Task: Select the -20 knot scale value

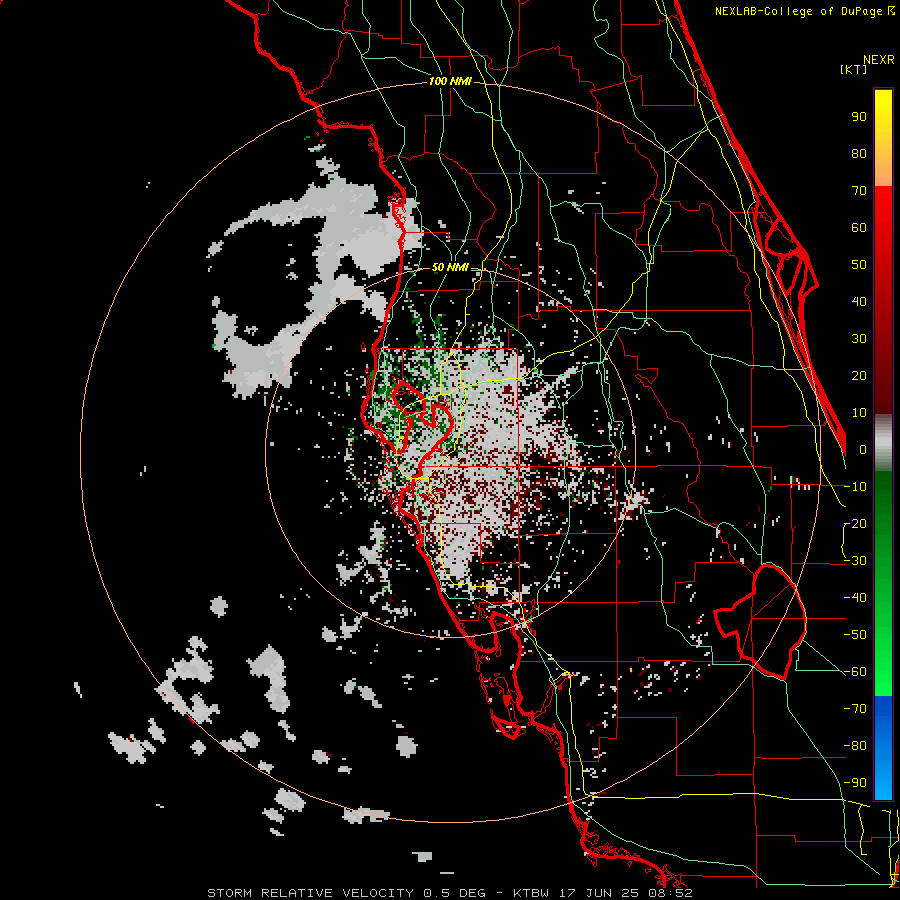Action: pyautogui.click(x=855, y=523)
